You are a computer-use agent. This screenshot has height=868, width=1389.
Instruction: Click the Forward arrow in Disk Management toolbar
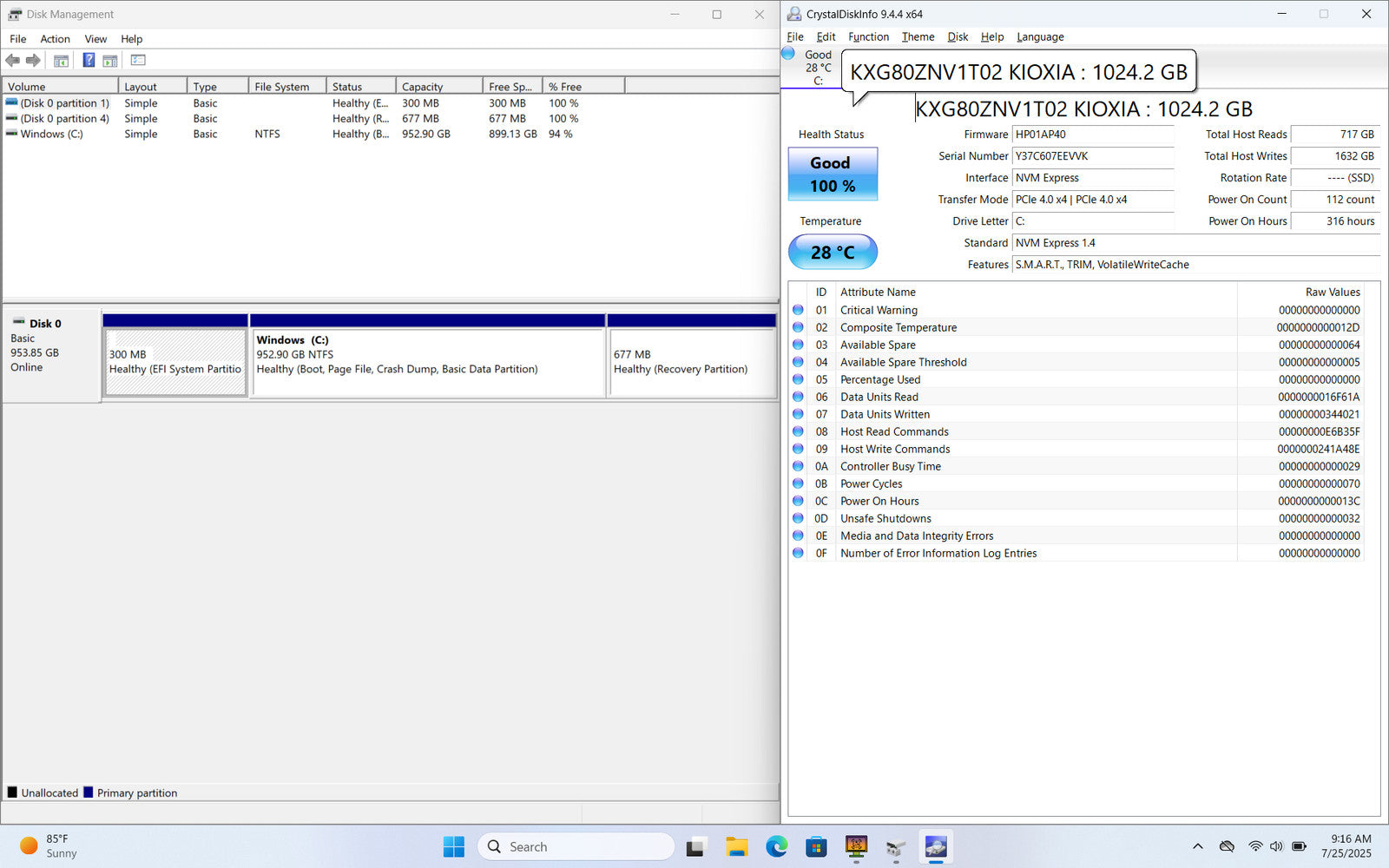(x=33, y=61)
